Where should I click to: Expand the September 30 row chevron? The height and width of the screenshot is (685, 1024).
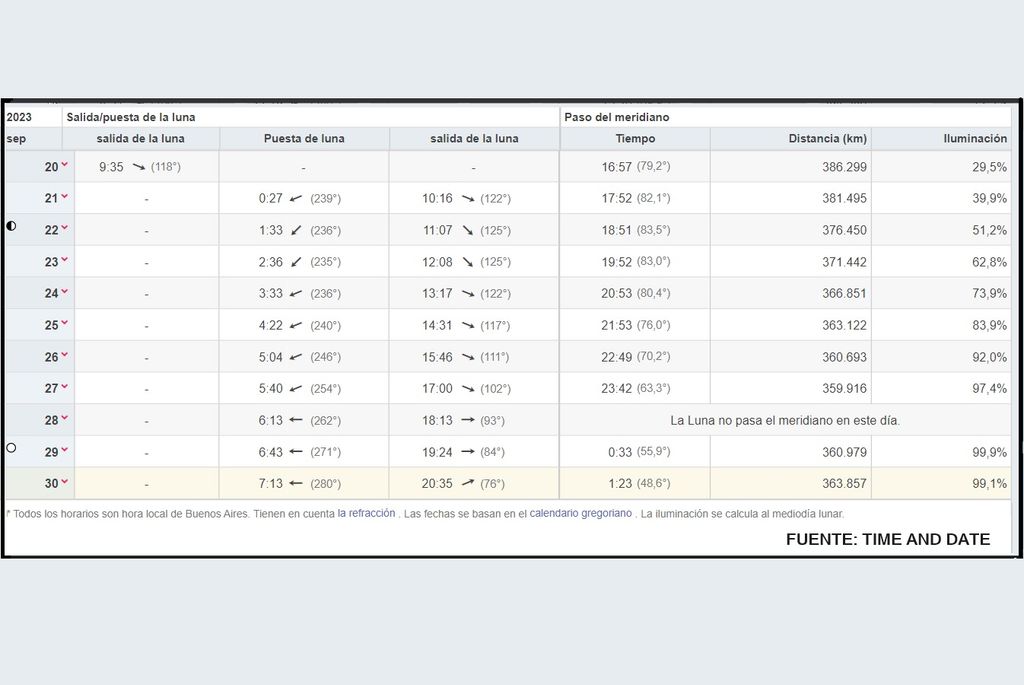coord(65,482)
